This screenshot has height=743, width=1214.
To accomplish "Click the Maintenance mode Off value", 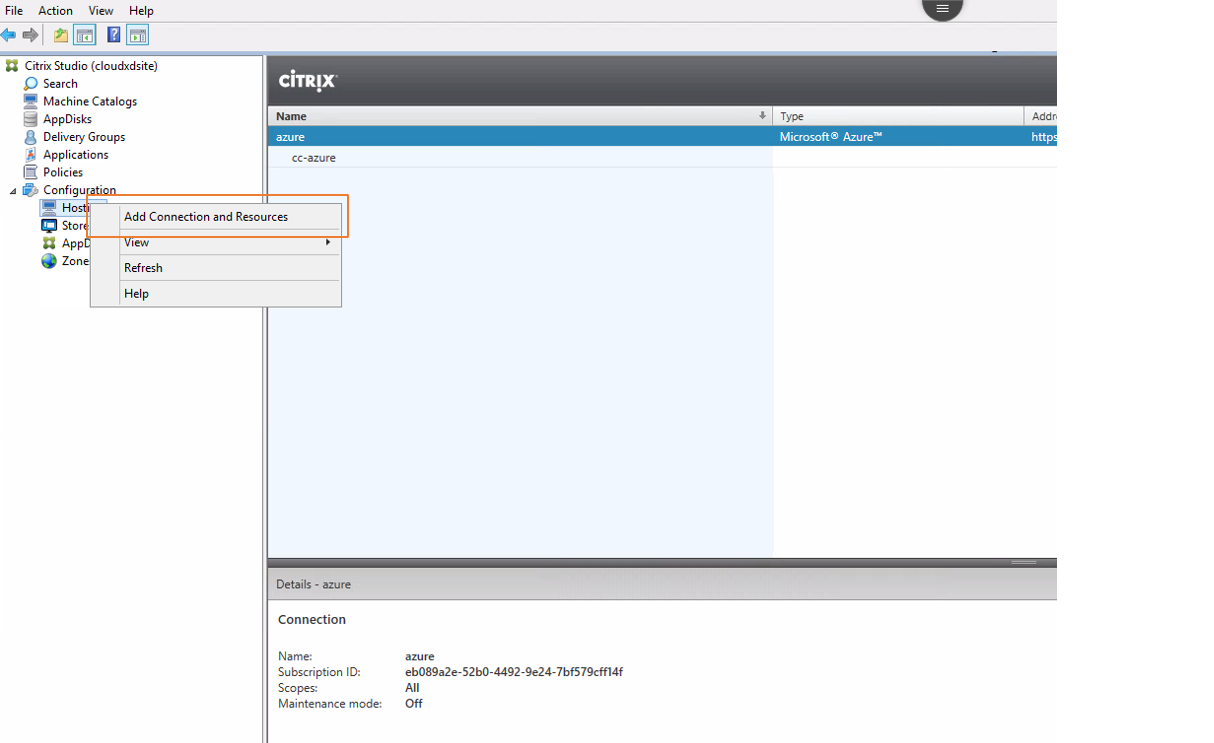I will pos(414,704).
